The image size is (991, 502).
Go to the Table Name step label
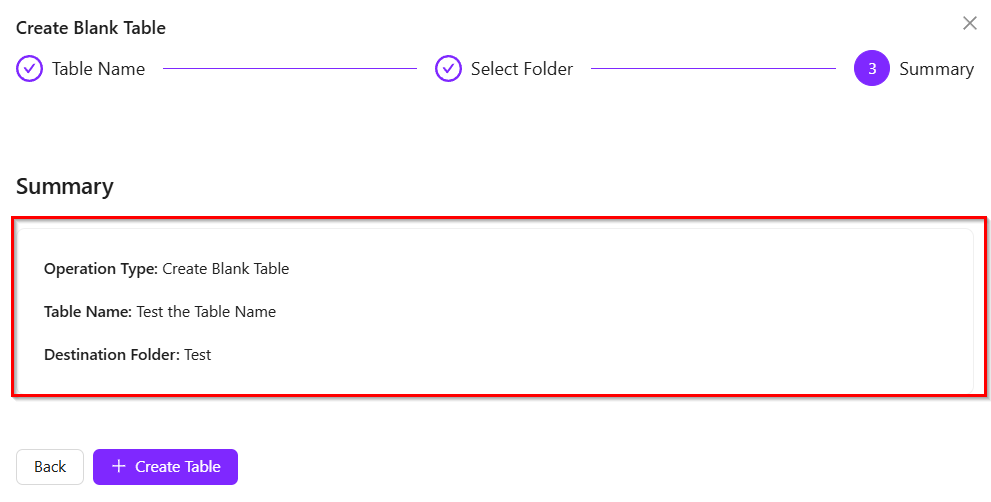click(x=98, y=69)
